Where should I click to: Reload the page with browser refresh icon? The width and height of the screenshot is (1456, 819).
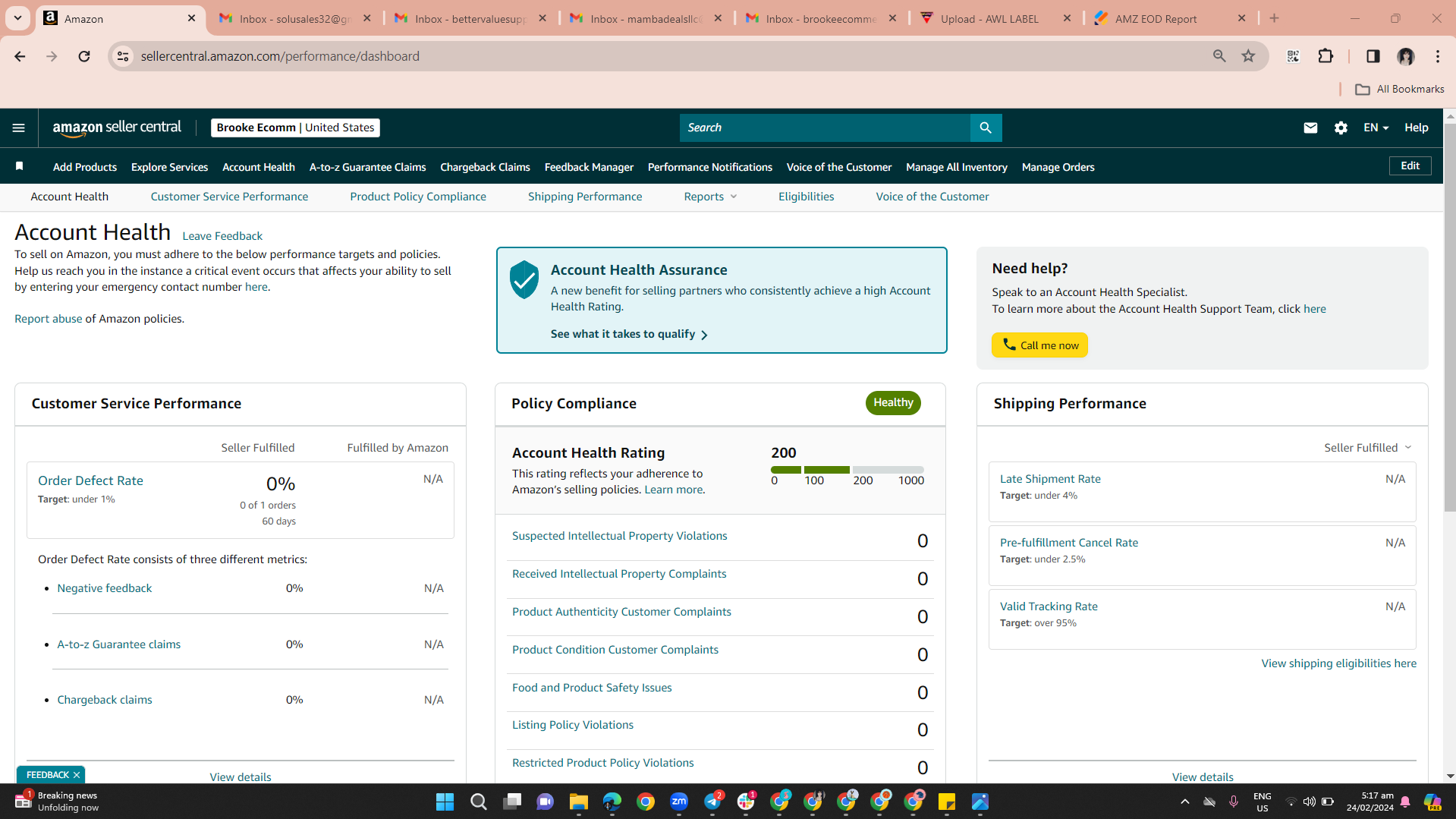(84, 56)
